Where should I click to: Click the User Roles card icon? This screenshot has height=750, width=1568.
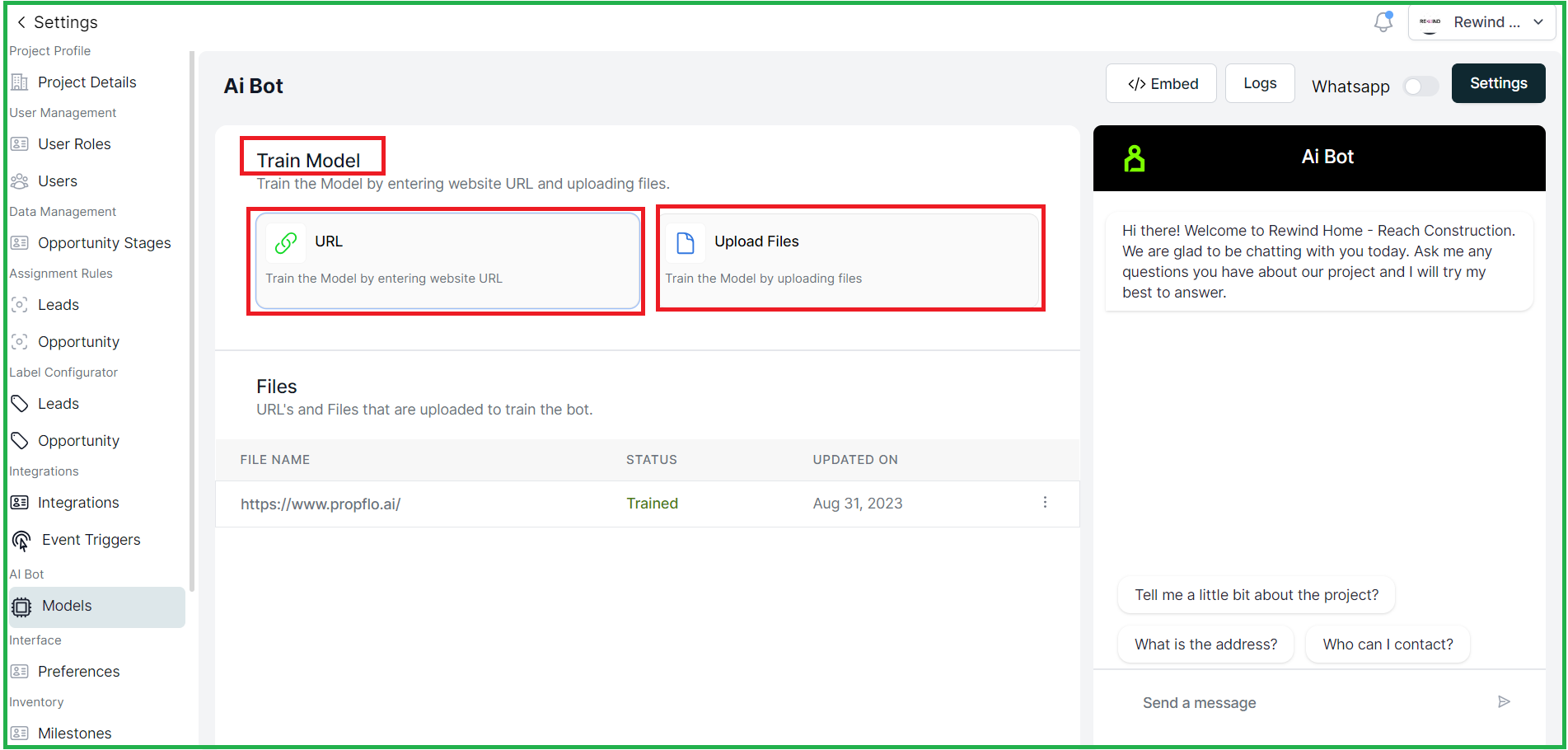click(20, 144)
